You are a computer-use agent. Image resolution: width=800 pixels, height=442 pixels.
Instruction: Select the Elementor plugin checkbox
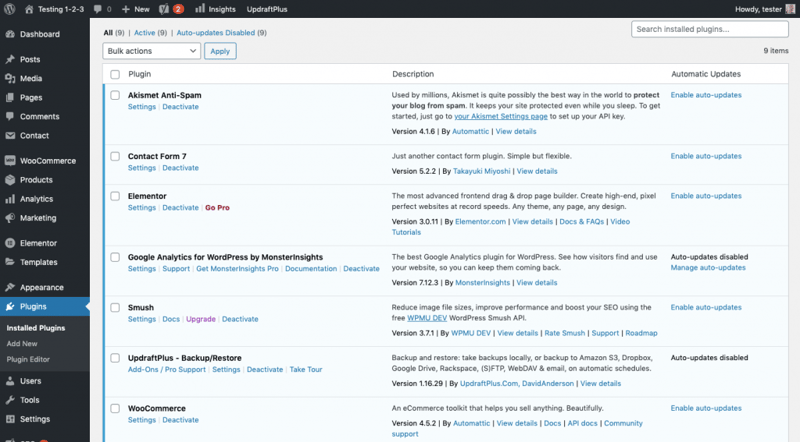pyautogui.click(x=115, y=197)
